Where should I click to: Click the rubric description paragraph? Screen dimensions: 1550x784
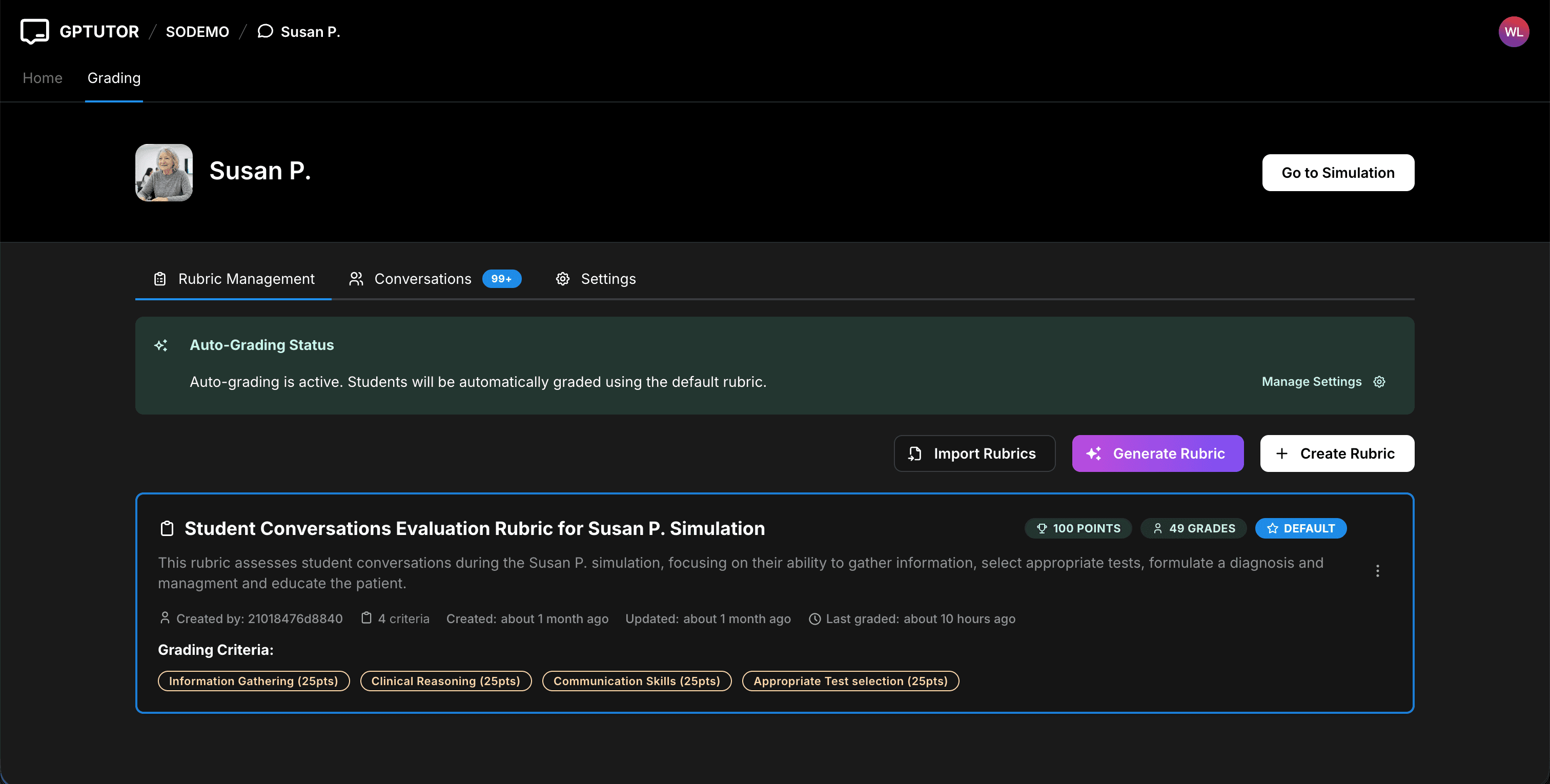pyautogui.click(x=741, y=573)
